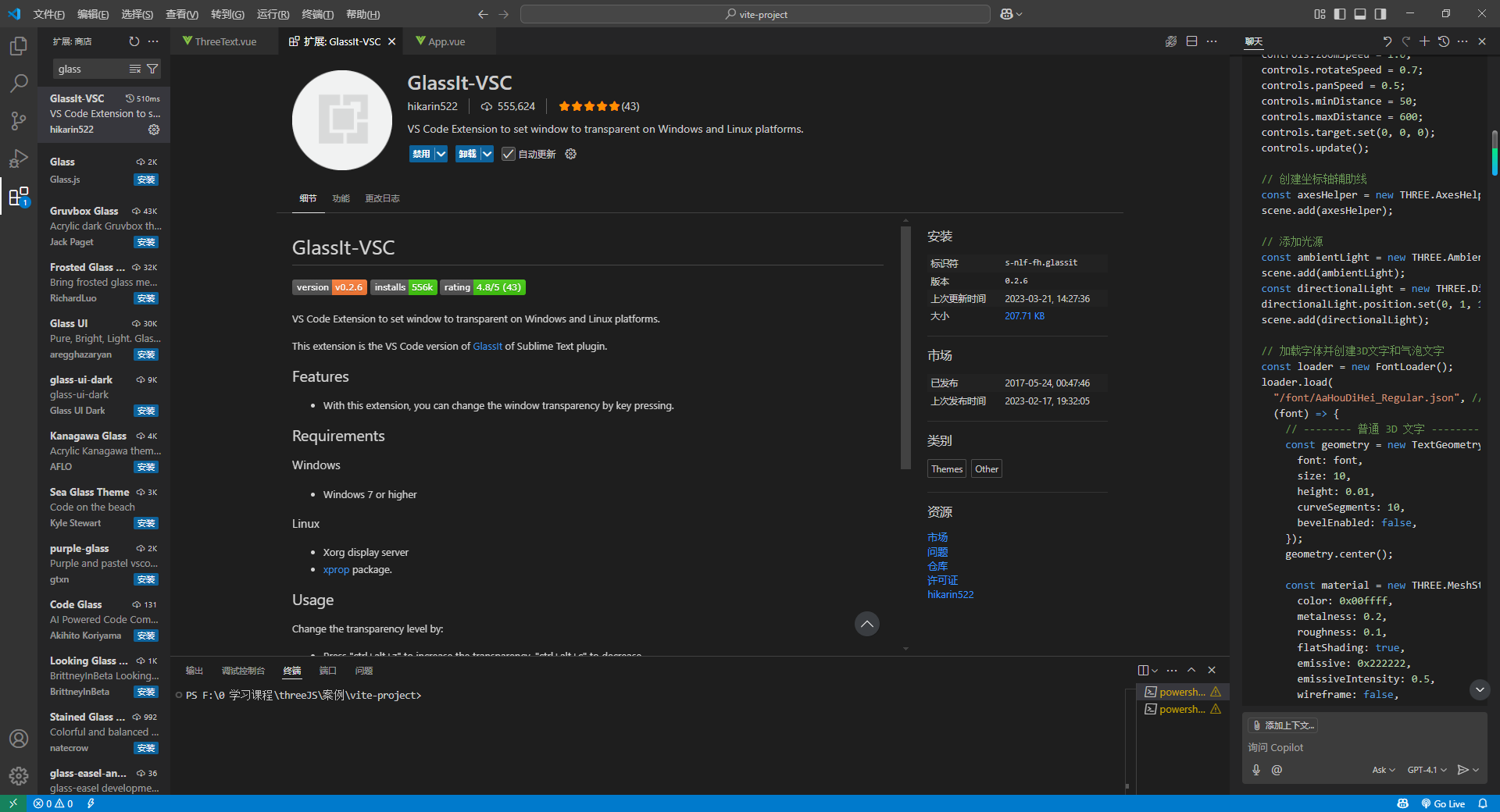
Task: Open the Explorer view in activity bar
Action: tap(19, 46)
